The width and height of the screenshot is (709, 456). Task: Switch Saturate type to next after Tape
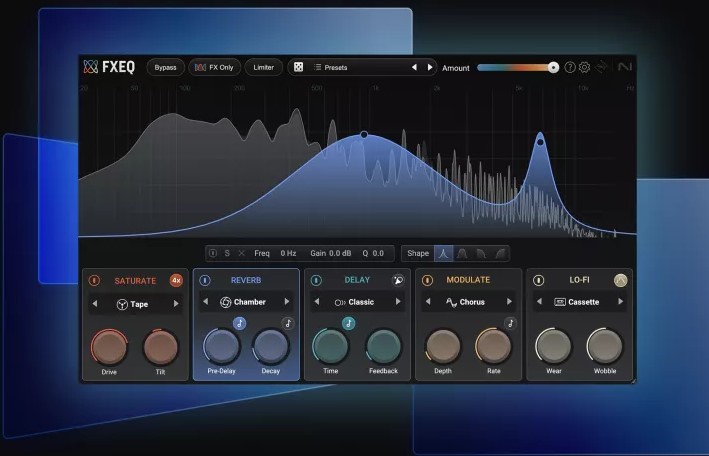pyautogui.click(x=176, y=304)
